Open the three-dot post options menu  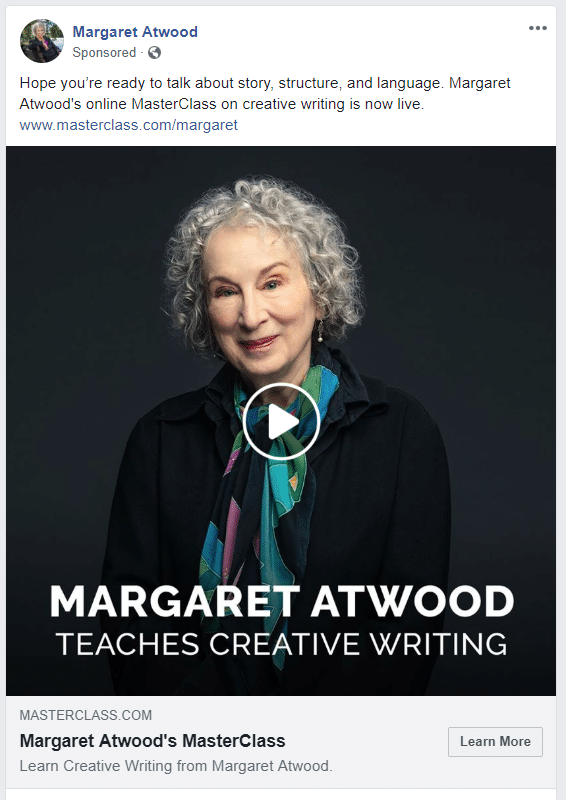click(537, 28)
